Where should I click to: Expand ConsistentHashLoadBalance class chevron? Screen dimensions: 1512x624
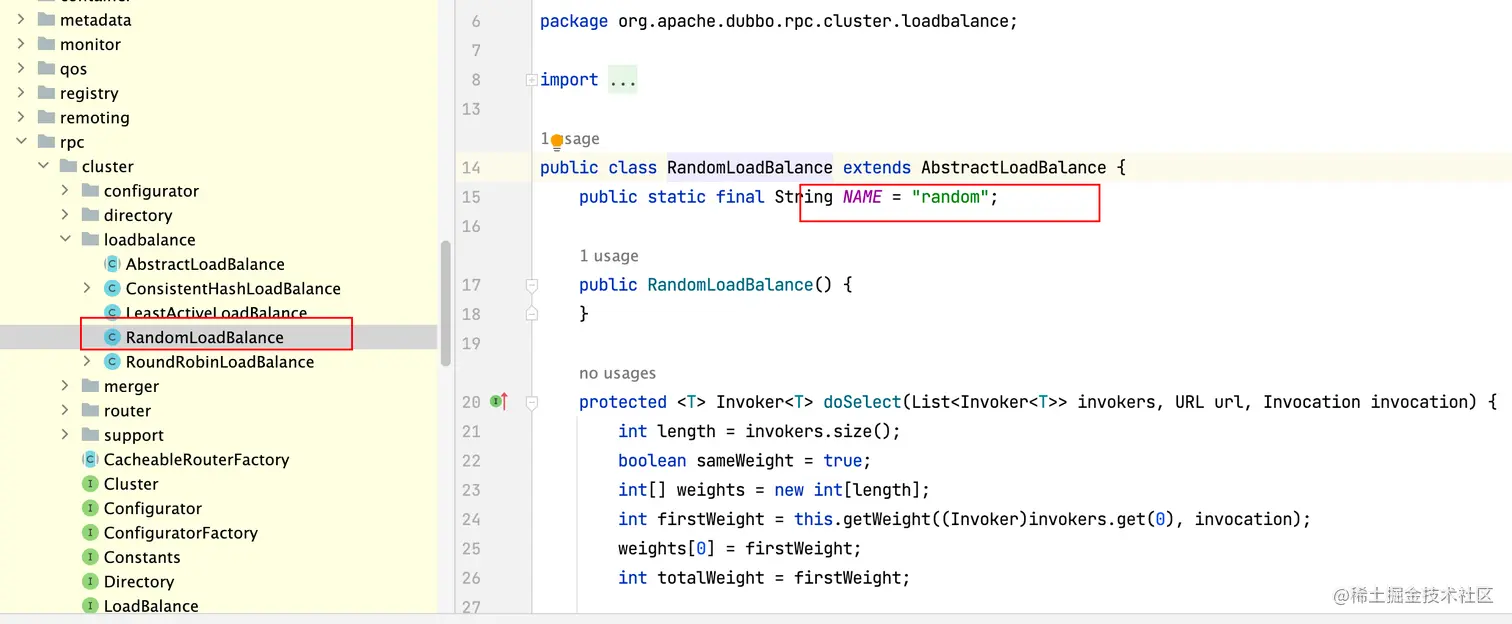coord(87,288)
